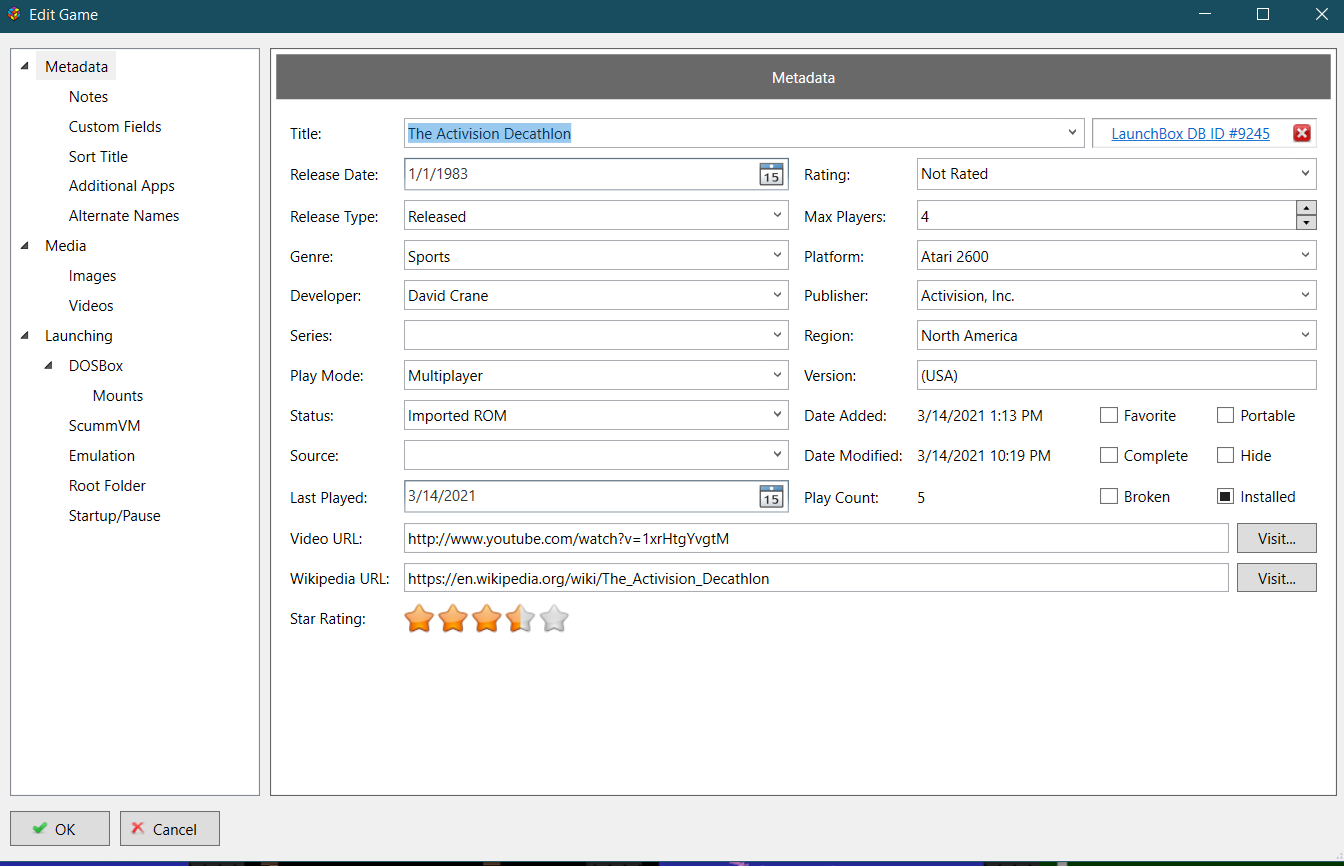Toggle the Installed checkbox

coord(1225,496)
